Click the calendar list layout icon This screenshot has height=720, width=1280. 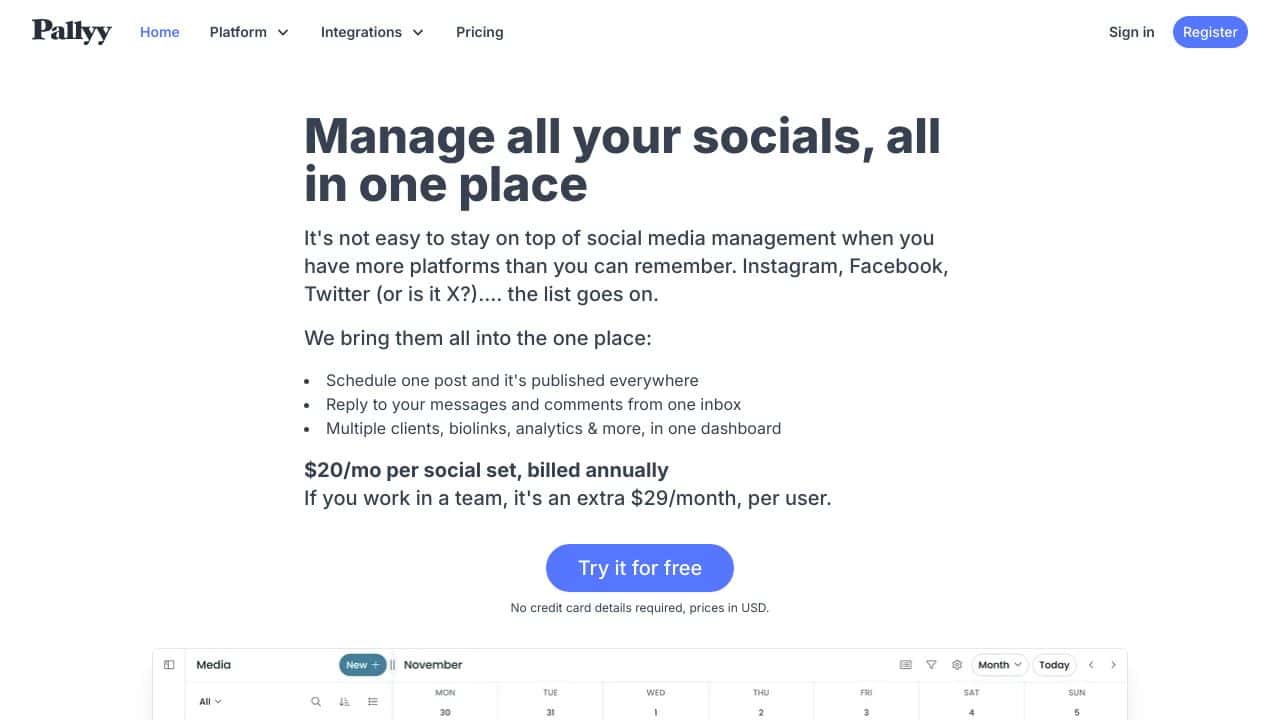point(906,665)
